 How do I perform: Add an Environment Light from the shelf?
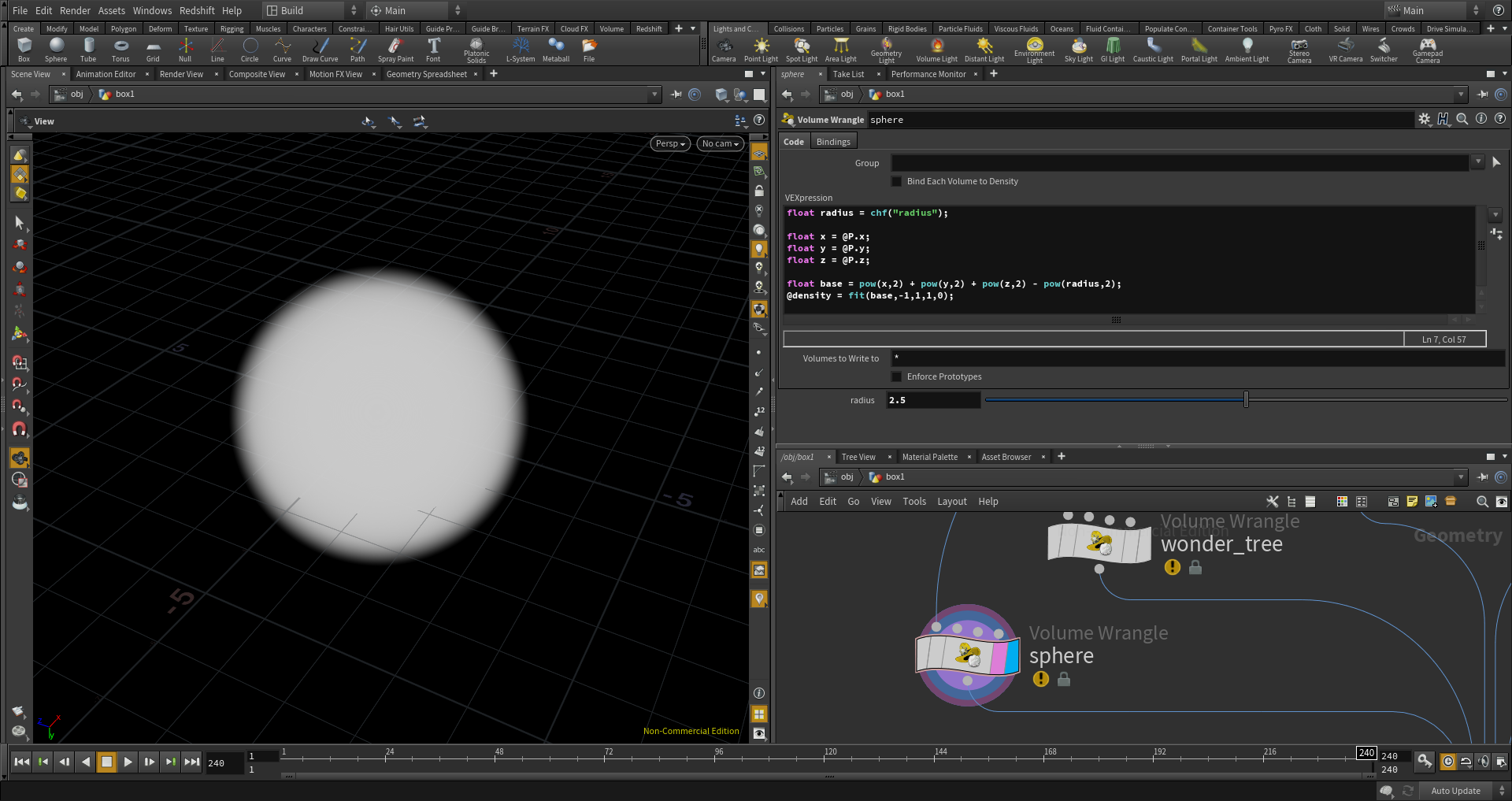1035,50
